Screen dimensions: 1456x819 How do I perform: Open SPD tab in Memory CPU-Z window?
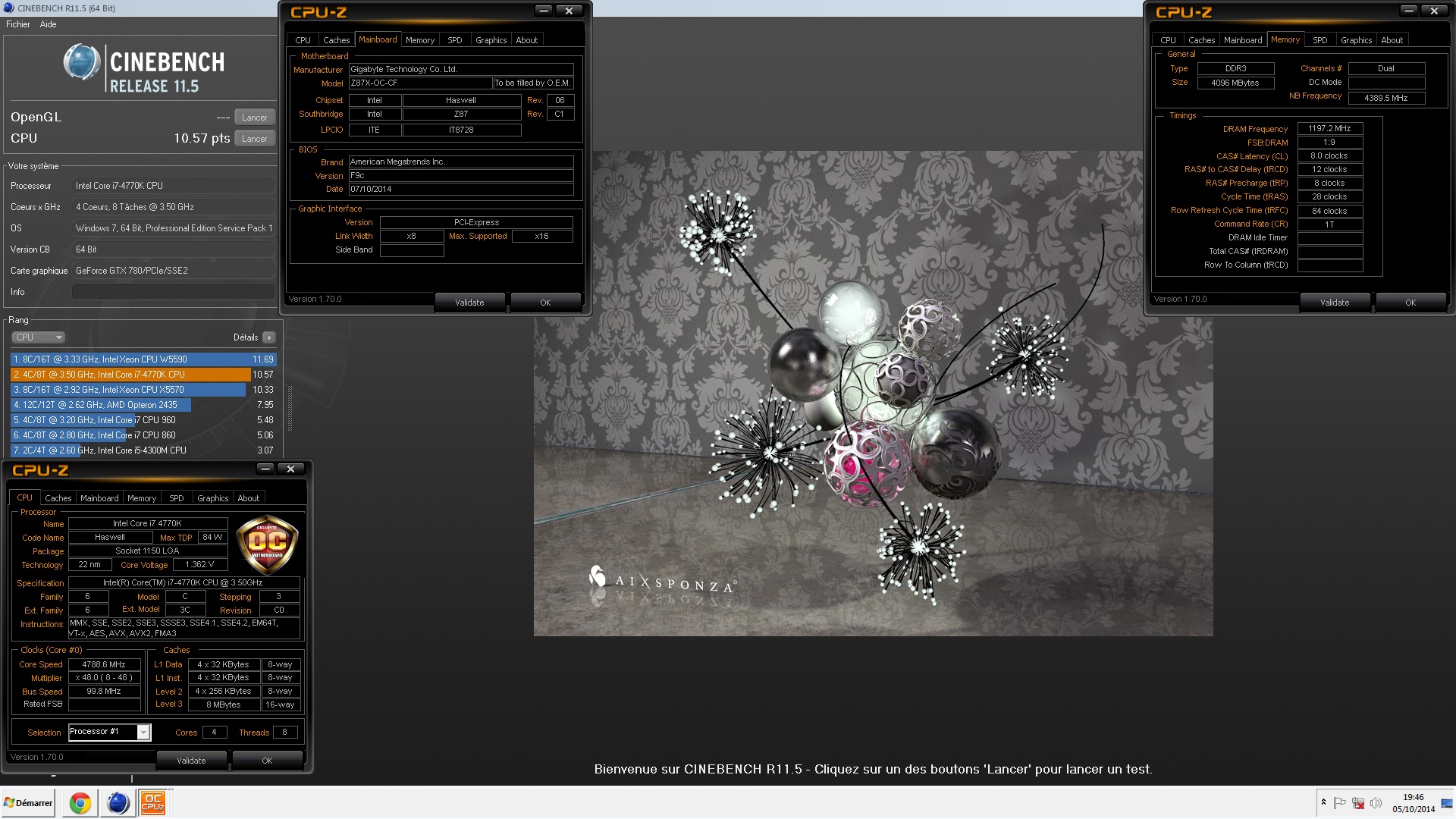[x=1319, y=40]
